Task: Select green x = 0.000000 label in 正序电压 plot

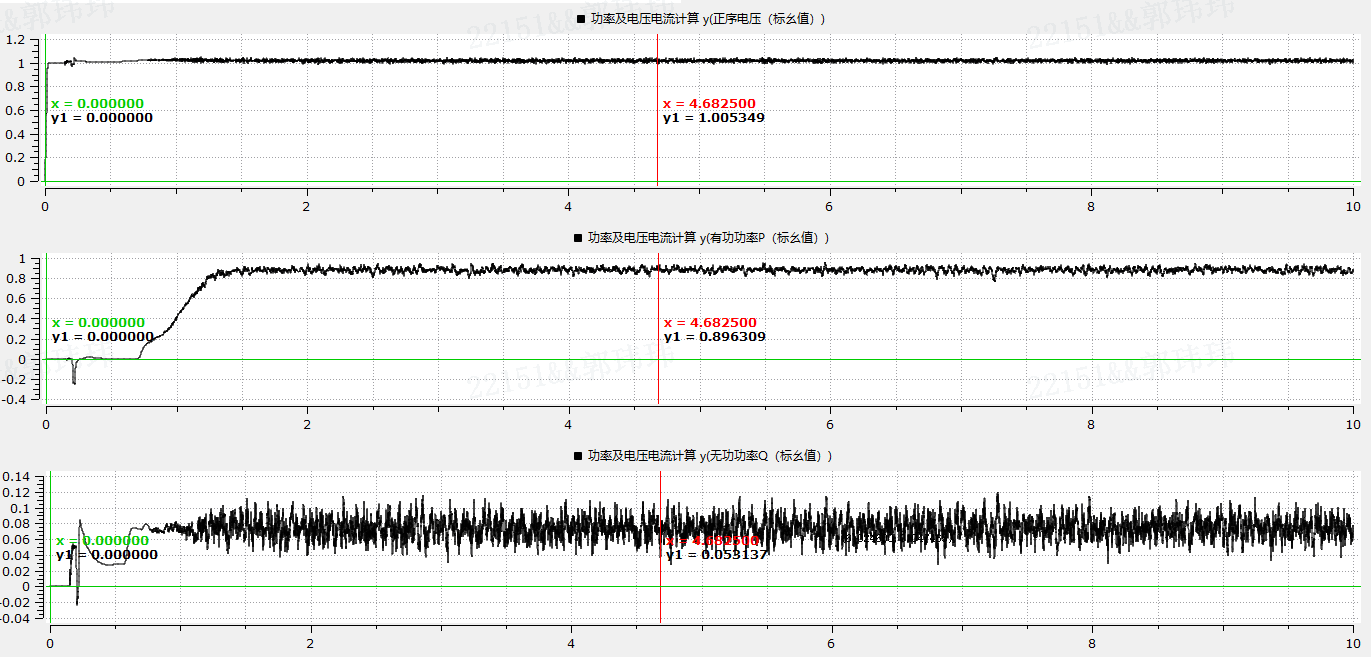Action: click(x=97, y=104)
